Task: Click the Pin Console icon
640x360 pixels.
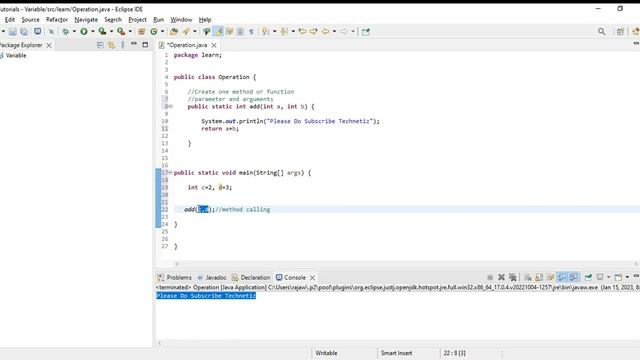Action: [x=588, y=277]
